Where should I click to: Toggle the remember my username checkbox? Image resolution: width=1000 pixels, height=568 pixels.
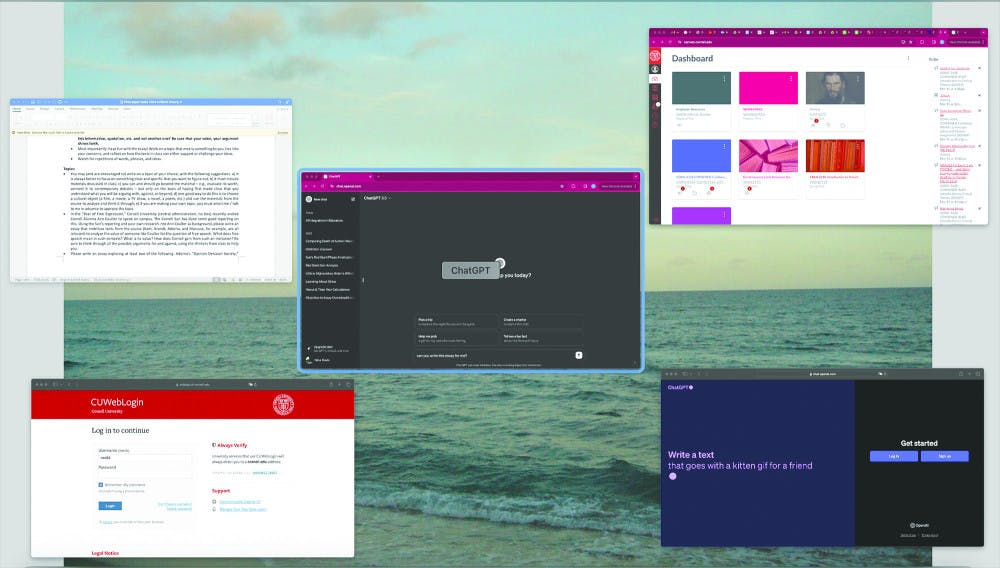coord(100,484)
